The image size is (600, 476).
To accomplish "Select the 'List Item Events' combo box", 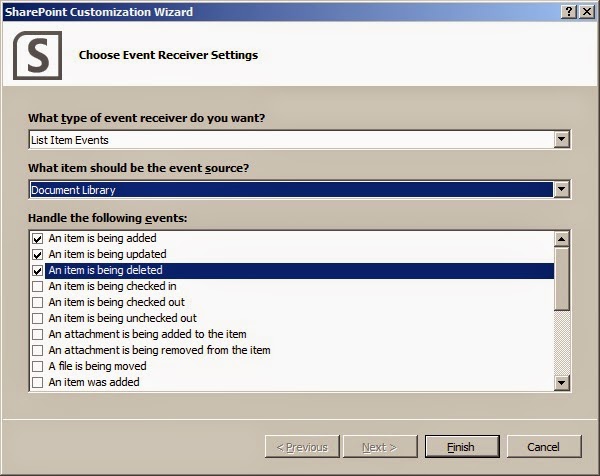I will click(300, 140).
